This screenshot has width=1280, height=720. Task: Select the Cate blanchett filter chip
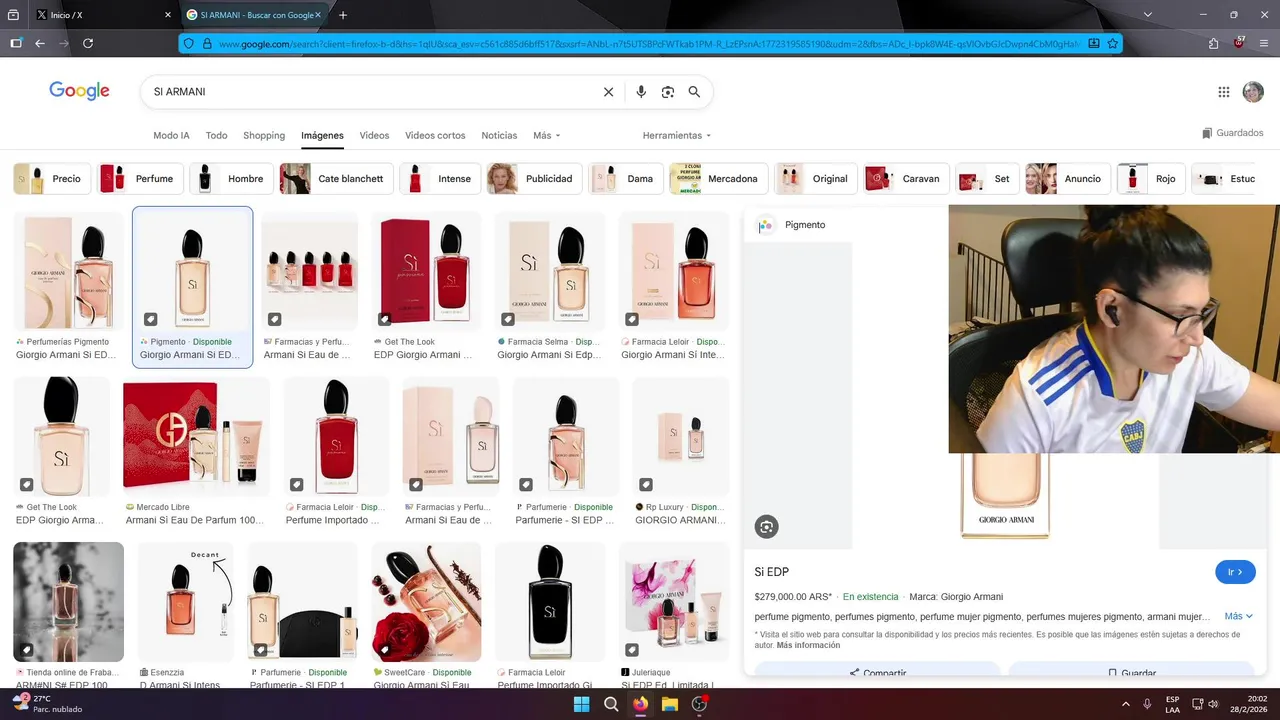(x=336, y=179)
